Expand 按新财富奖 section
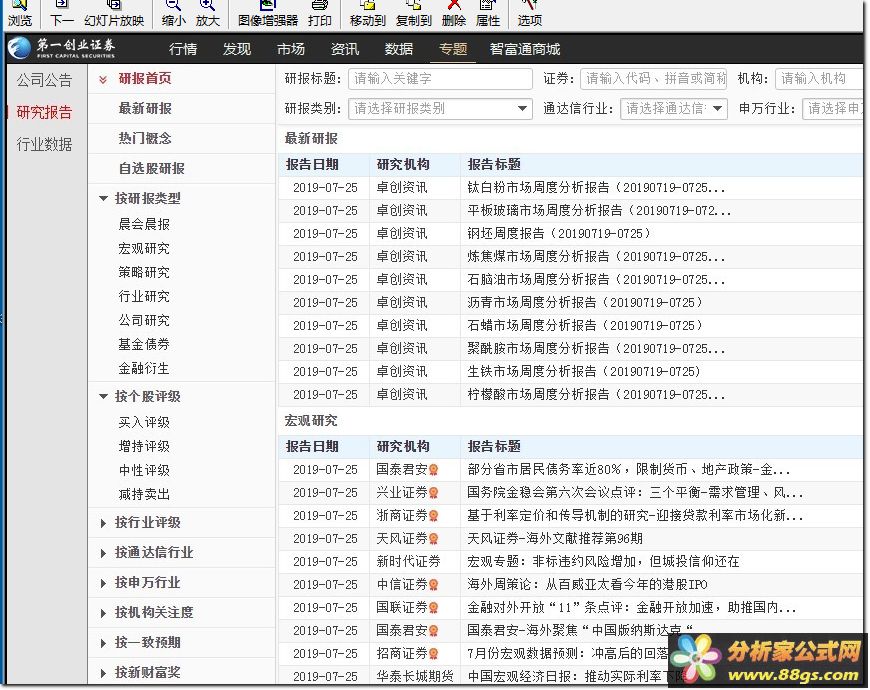The image size is (870, 690). pos(103,673)
